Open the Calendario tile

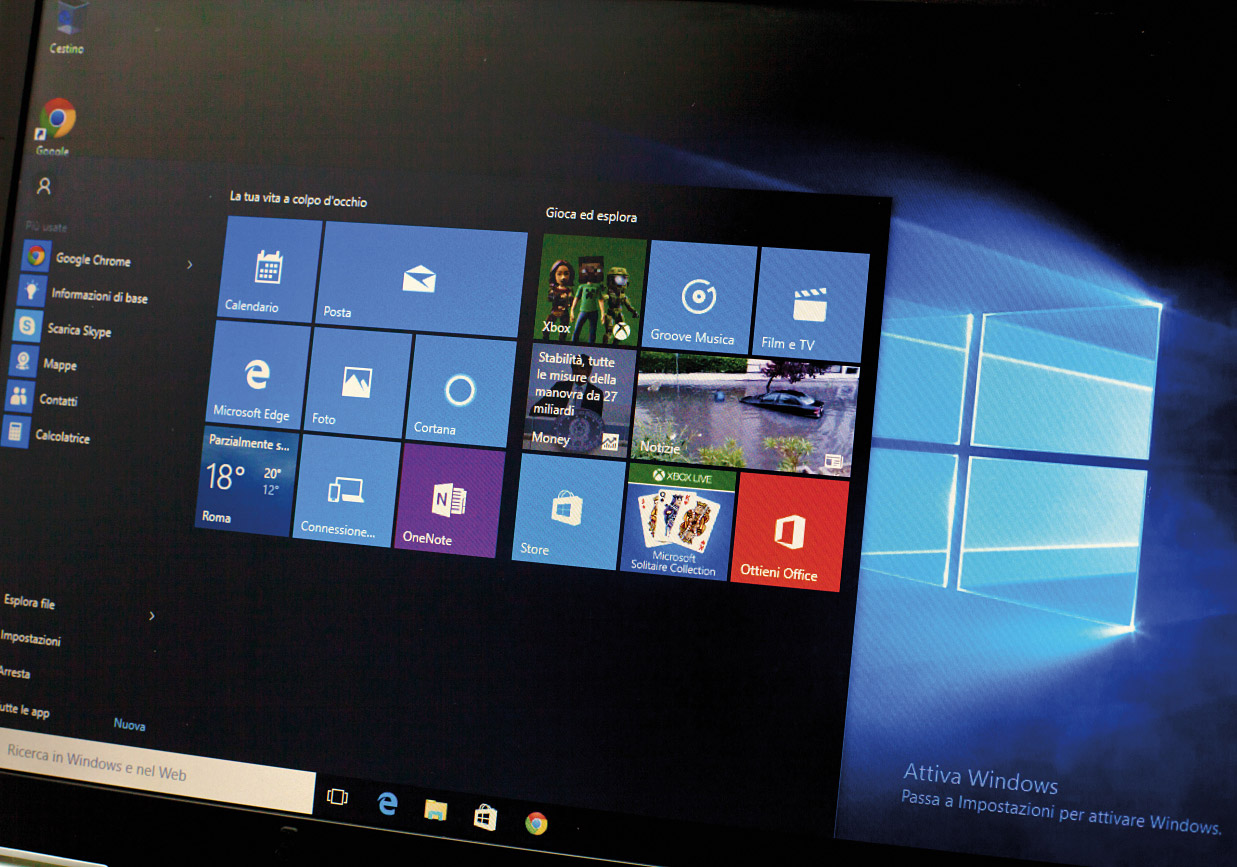(267, 270)
